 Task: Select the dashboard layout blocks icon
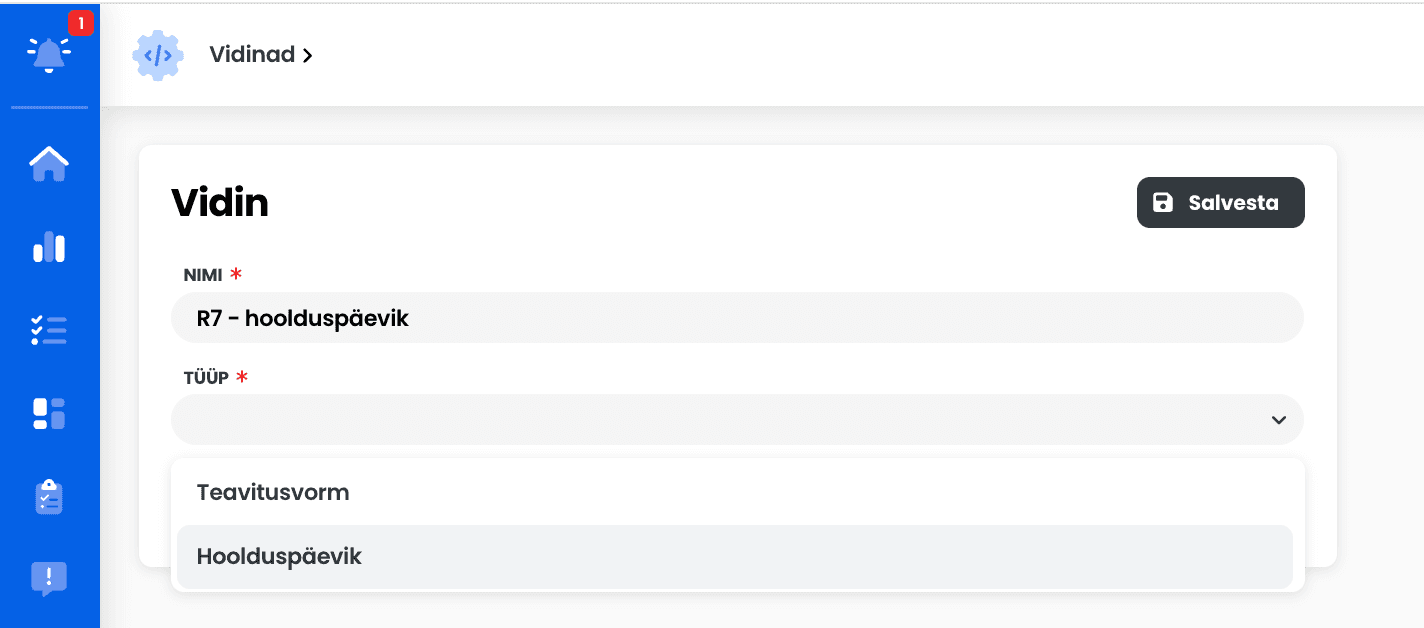point(49,413)
